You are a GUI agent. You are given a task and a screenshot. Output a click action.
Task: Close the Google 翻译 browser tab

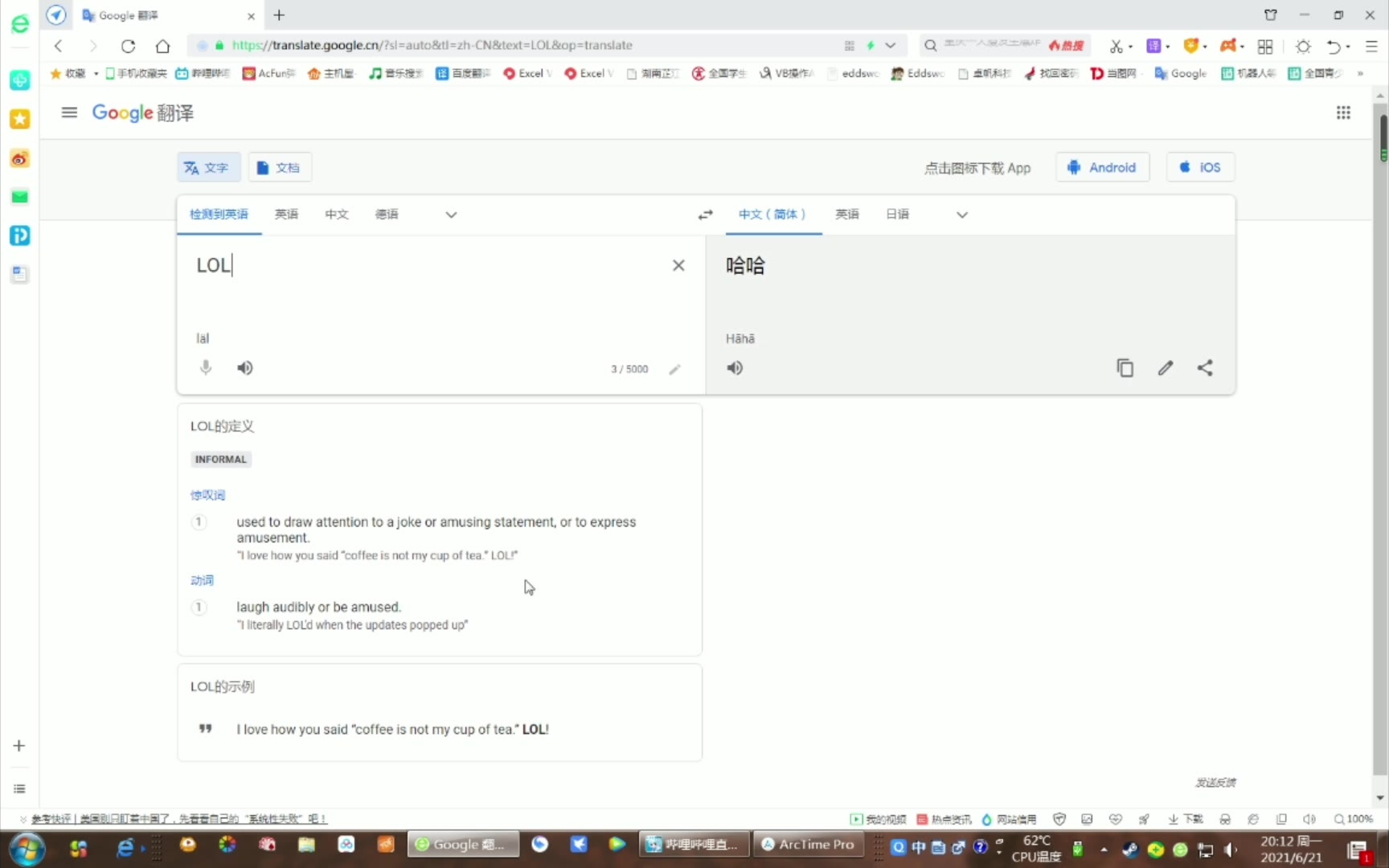[x=251, y=16]
